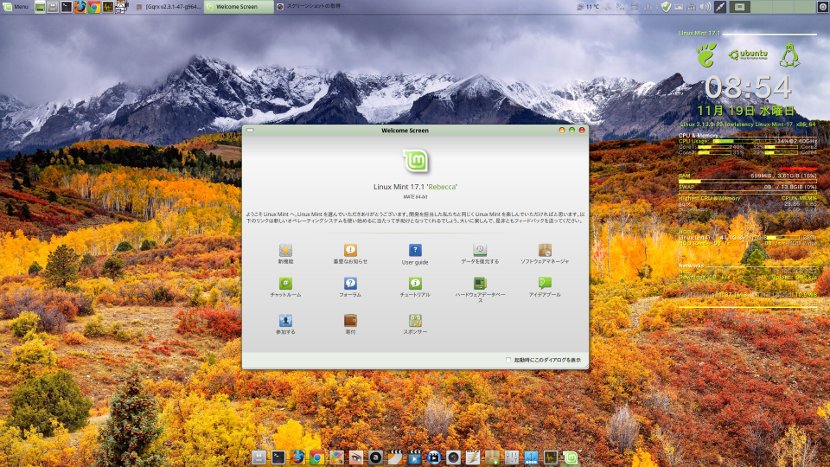Viewport: 830px width, 467px height.
Task: Open system monitor icon in top panel
Action: tap(107, 7)
